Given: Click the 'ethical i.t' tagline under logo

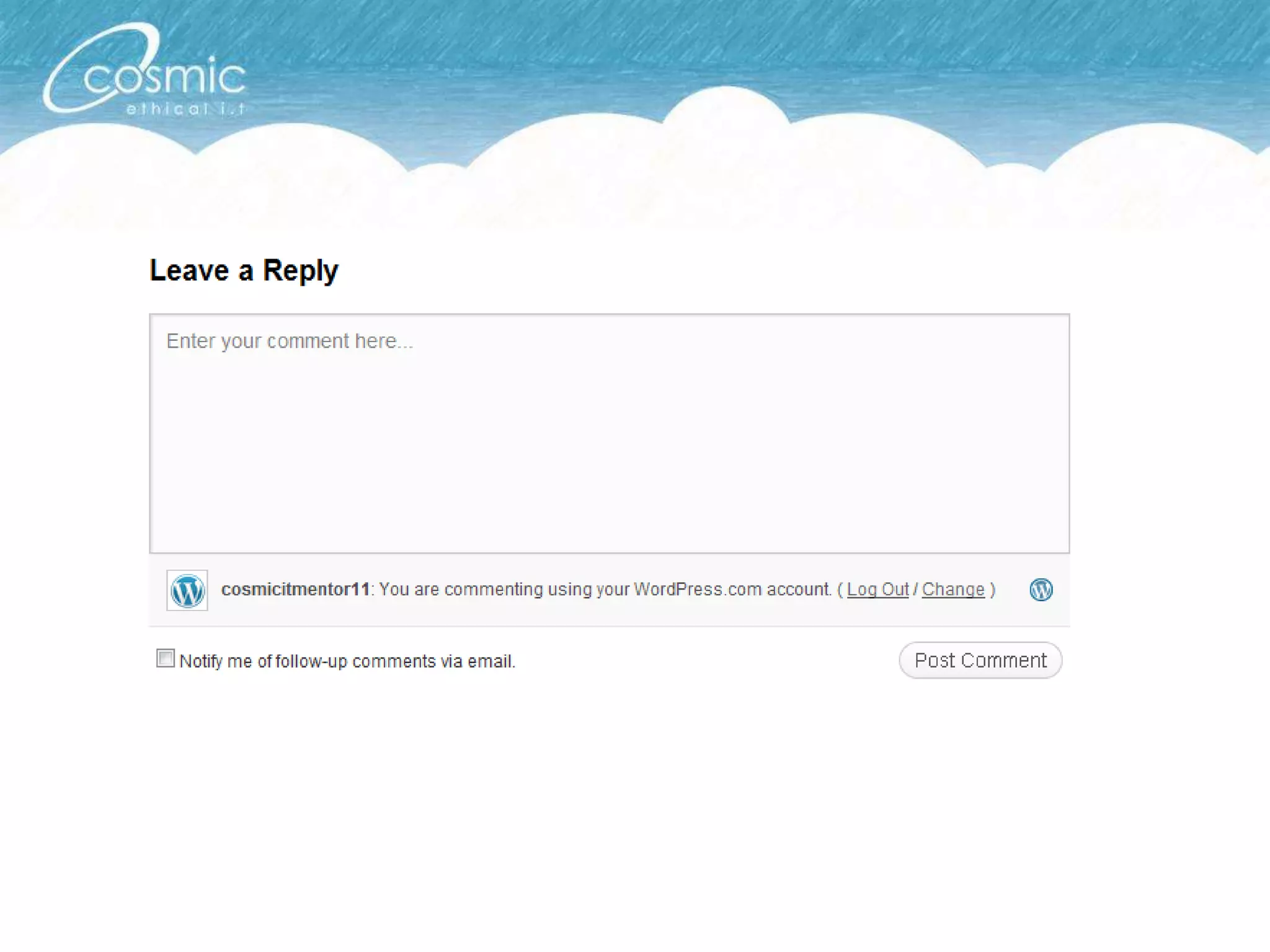Looking at the screenshot, I should (x=185, y=110).
